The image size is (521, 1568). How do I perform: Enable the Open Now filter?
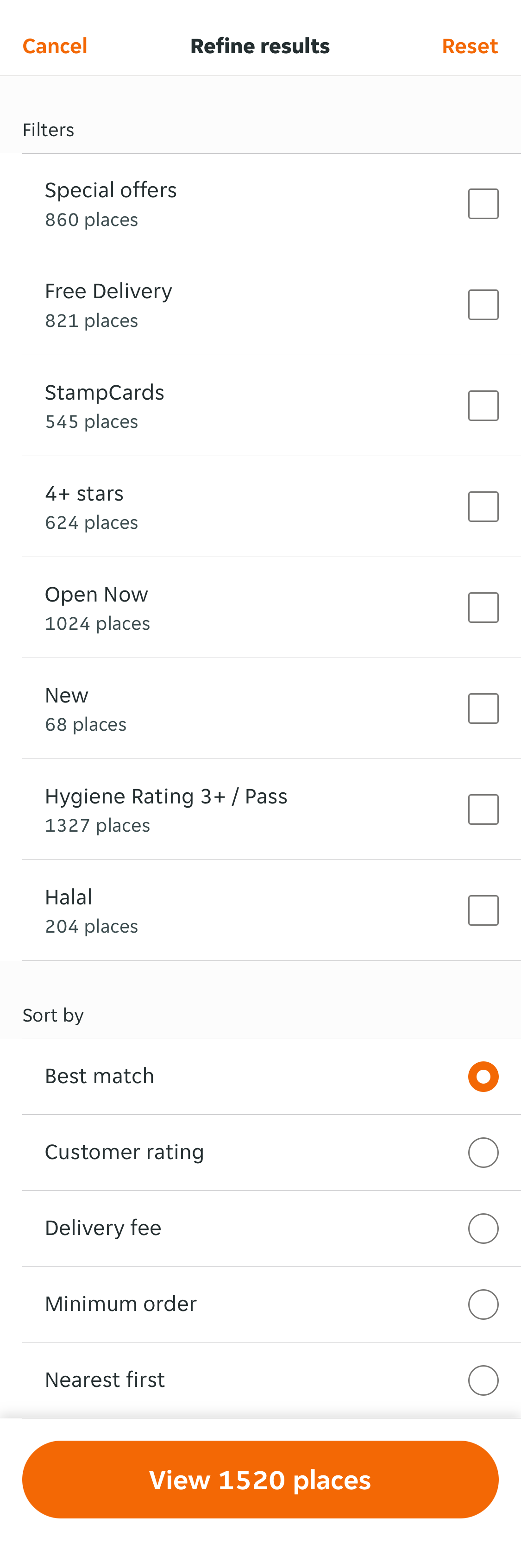tap(483, 607)
